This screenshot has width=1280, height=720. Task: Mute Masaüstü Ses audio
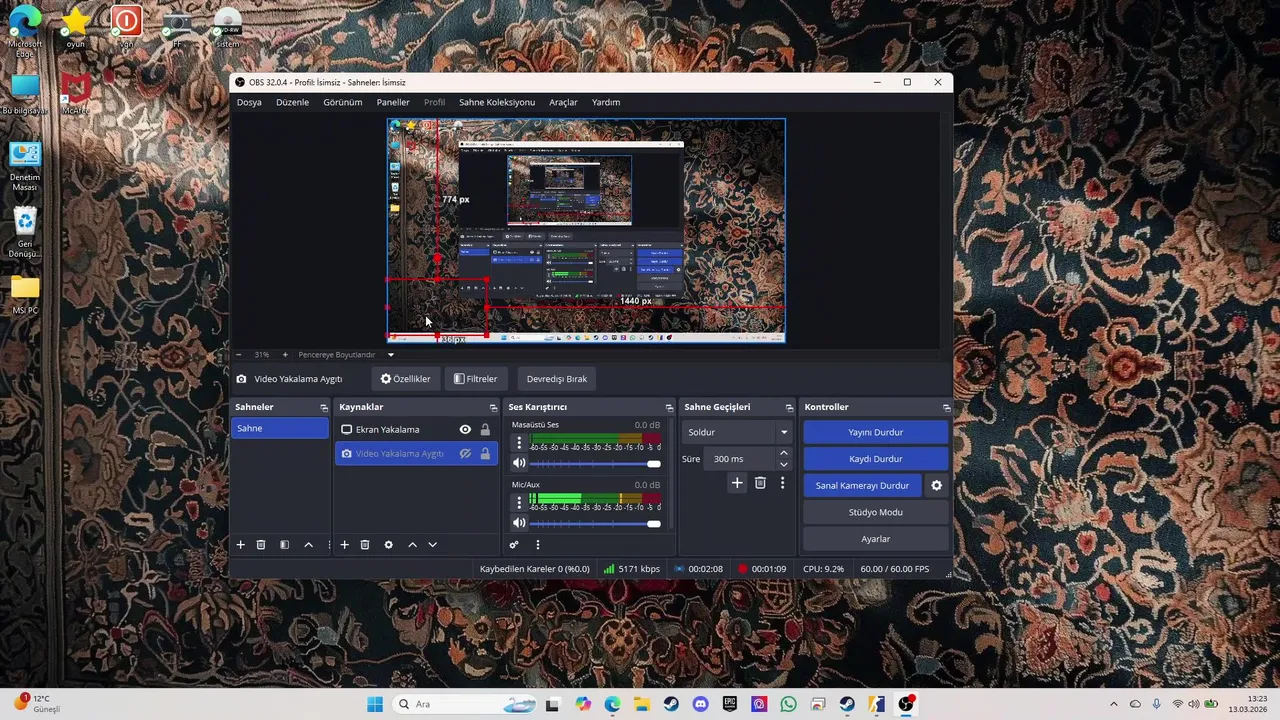(519, 463)
